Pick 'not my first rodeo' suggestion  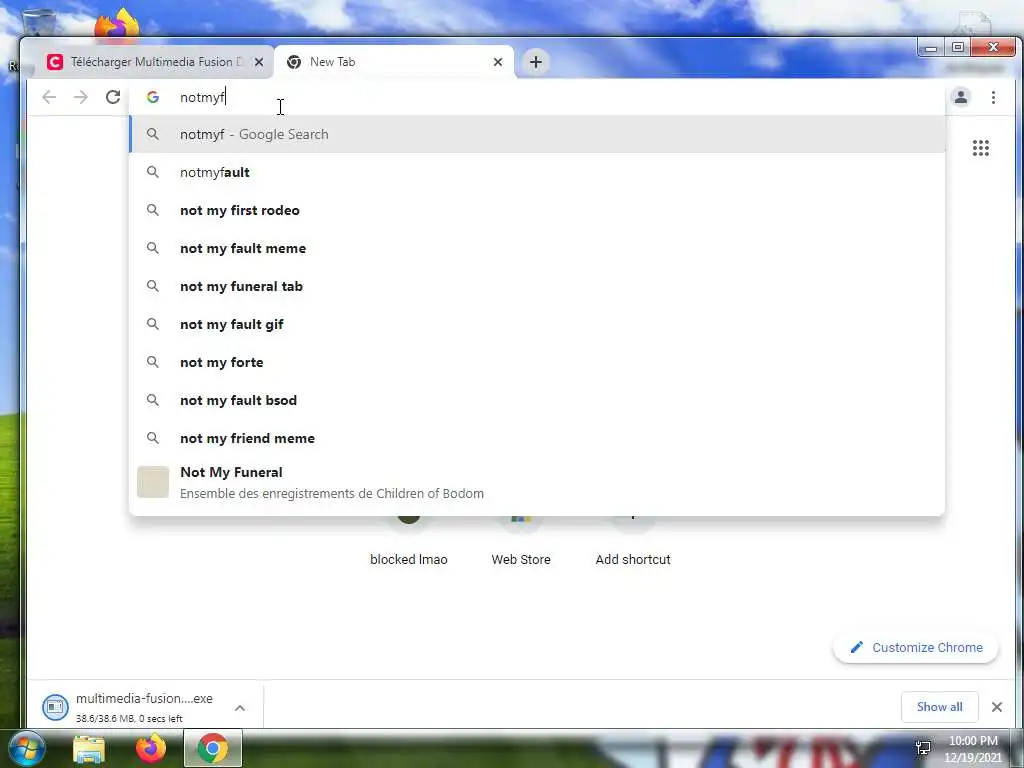coord(537,210)
